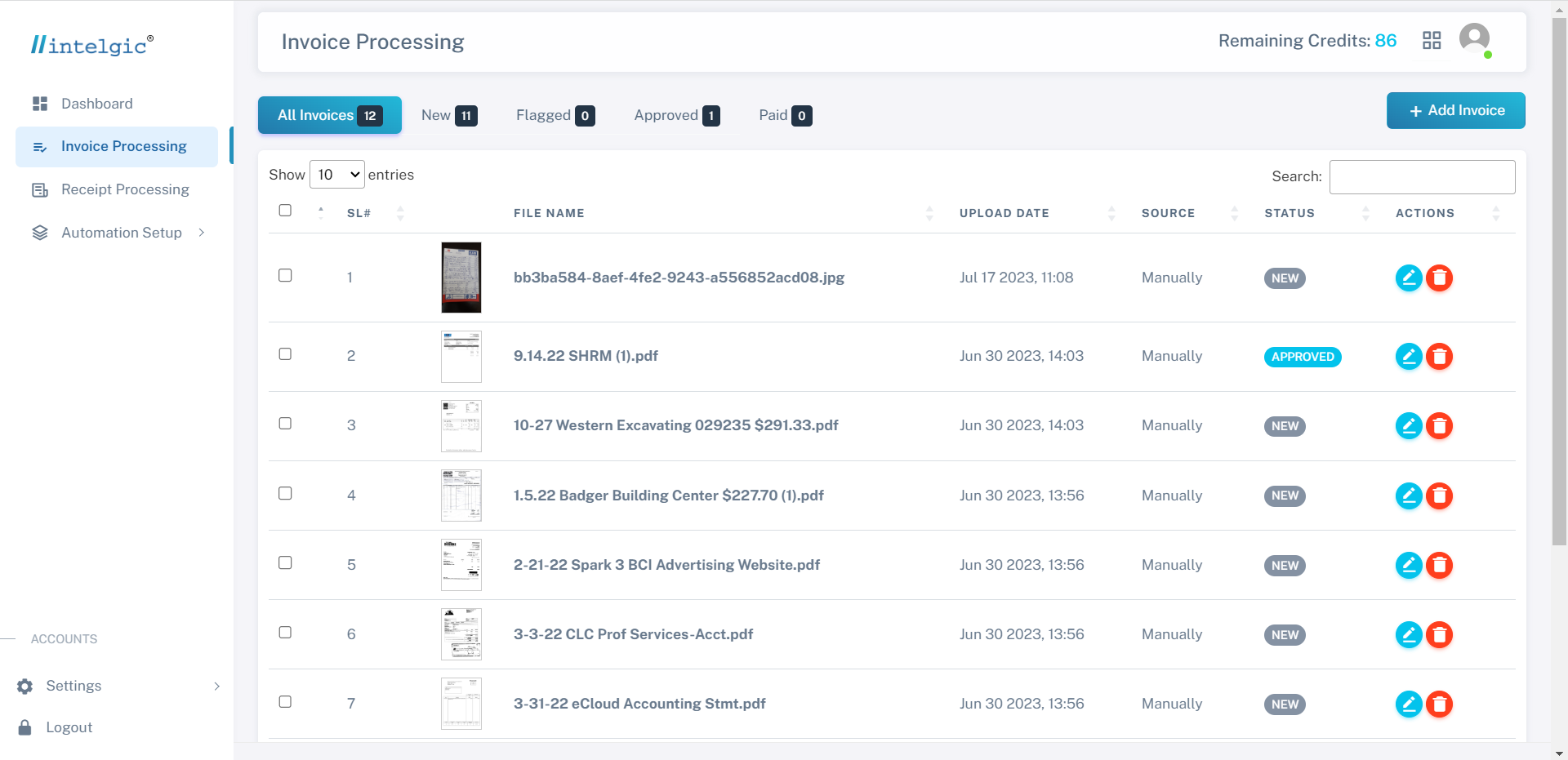Screen dimensions: 1568x760
Task: Open the edit pencil icon for 9.14.22 SHRM invoice
Action: [x=1408, y=356]
